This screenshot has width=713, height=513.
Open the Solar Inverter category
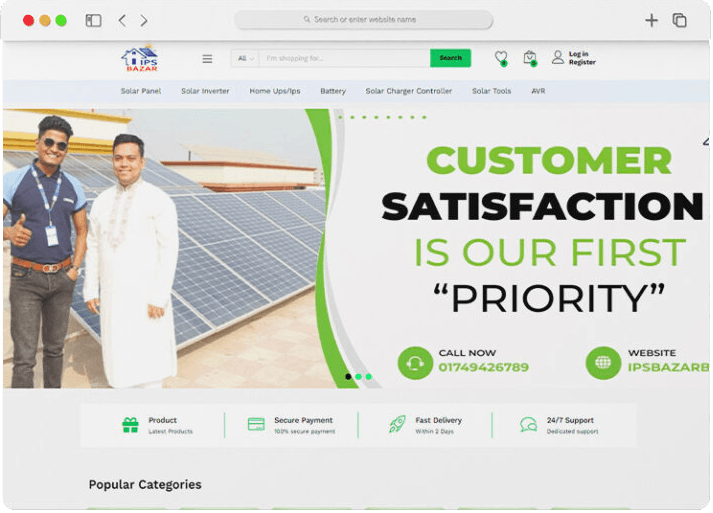point(205,91)
